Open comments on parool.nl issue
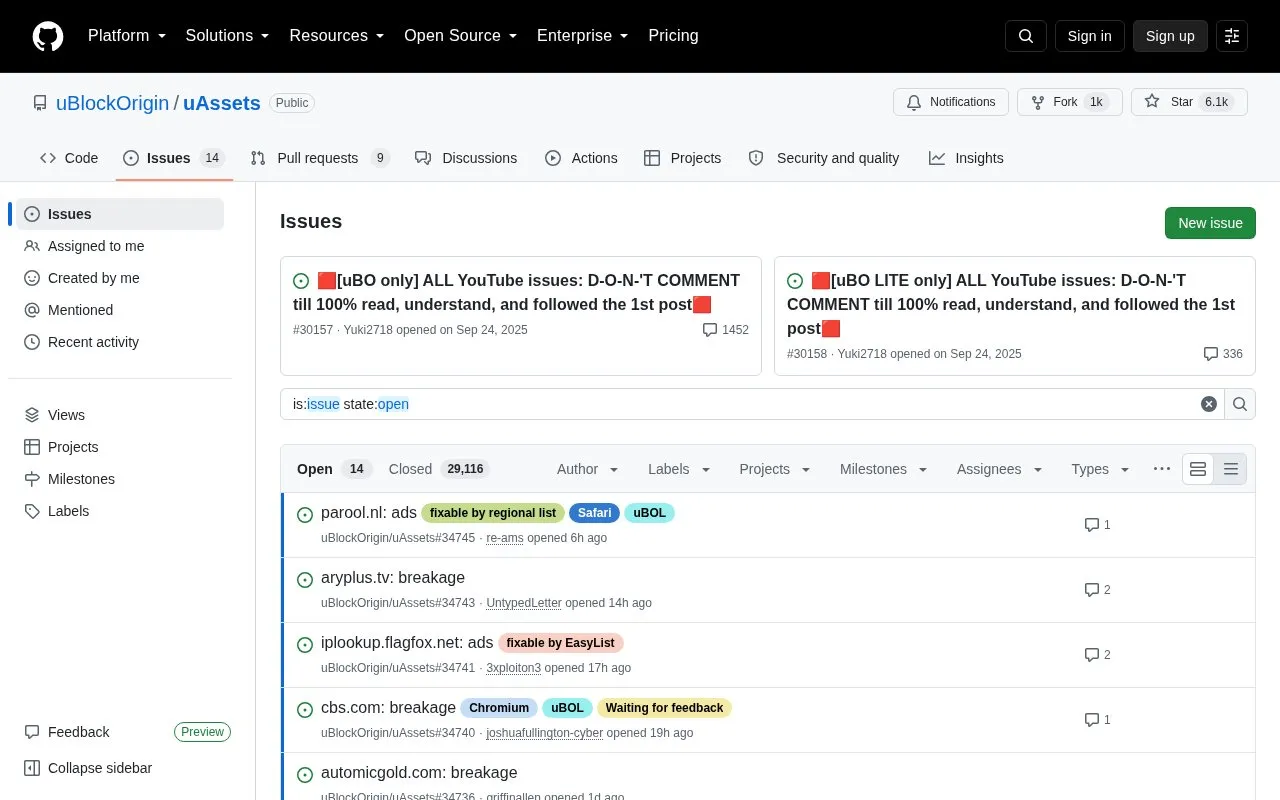This screenshot has height=800, width=1280. (x=1098, y=525)
